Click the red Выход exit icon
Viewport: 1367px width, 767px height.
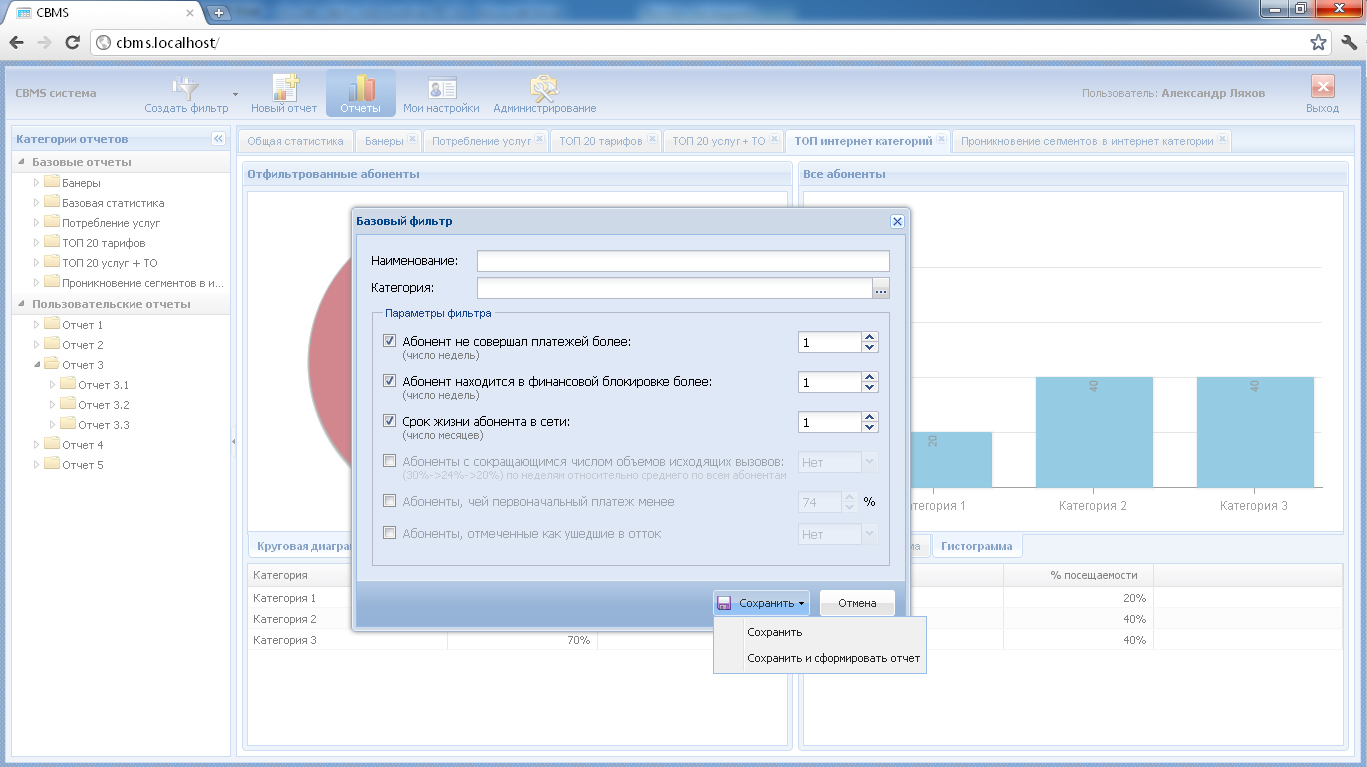tap(1322, 88)
